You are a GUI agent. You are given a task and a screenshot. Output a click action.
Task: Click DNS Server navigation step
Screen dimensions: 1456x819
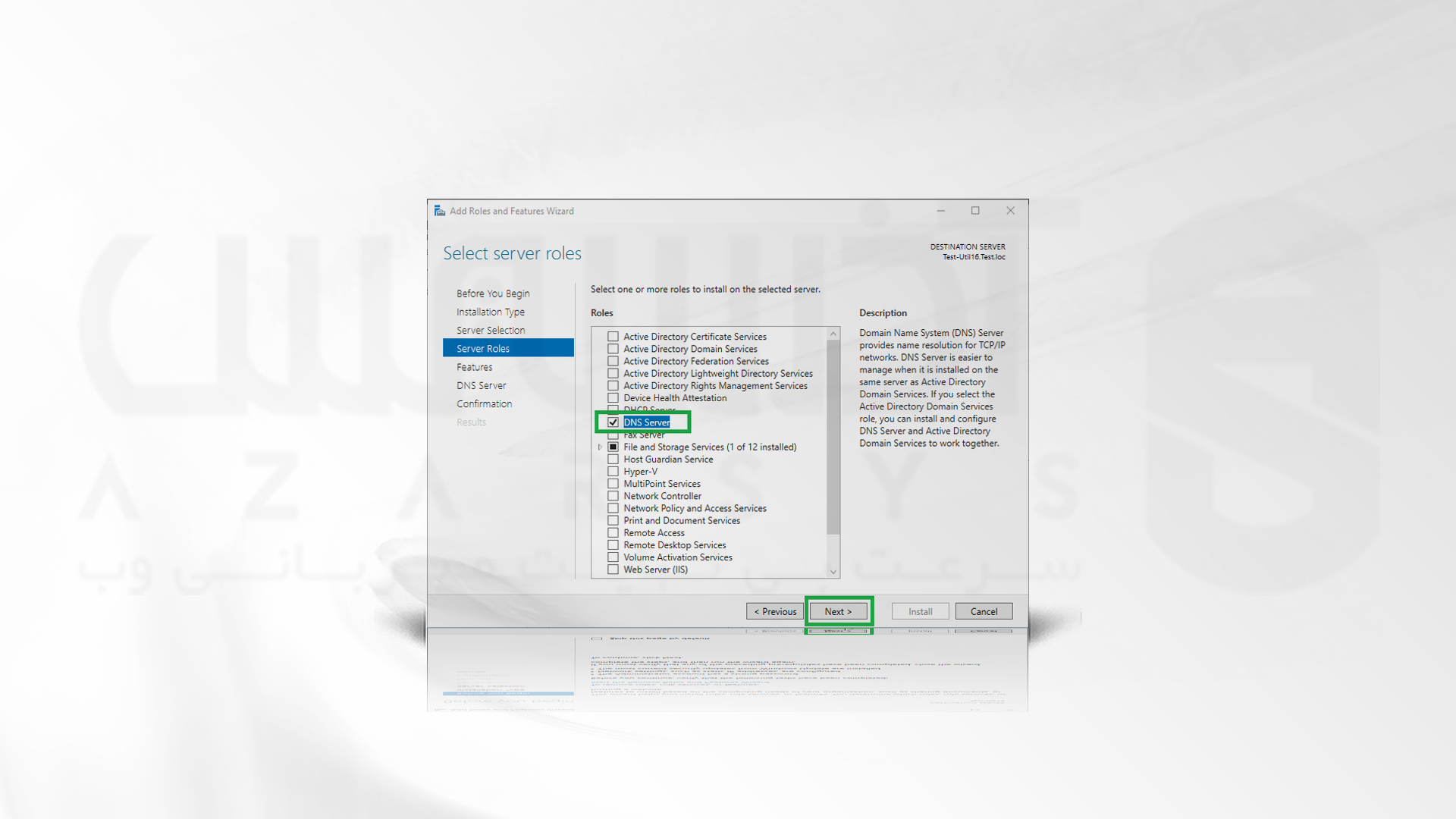(481, 384)
